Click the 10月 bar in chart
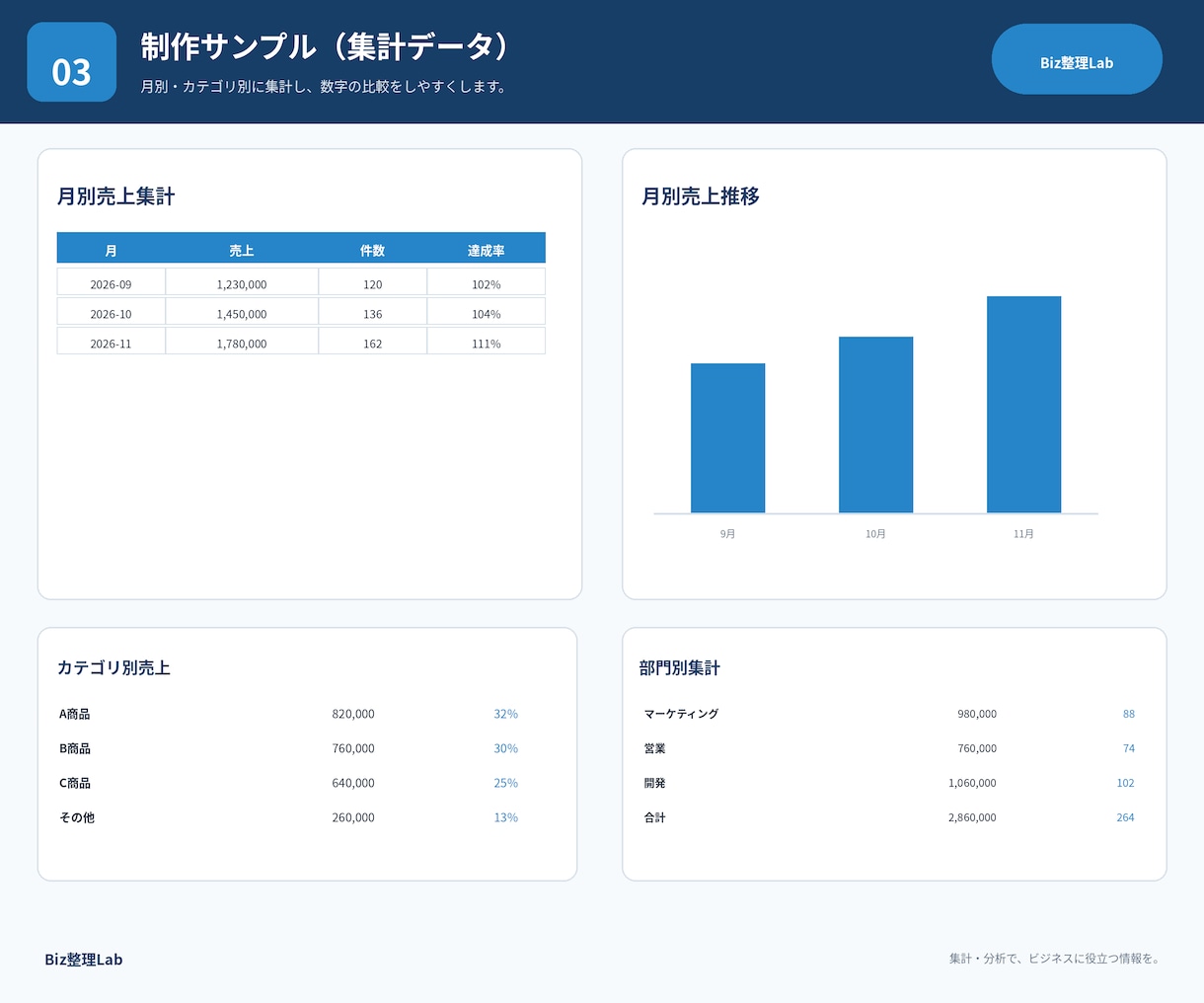The width and height of the screenshot is (1204, 1003). tap(875, 424)
